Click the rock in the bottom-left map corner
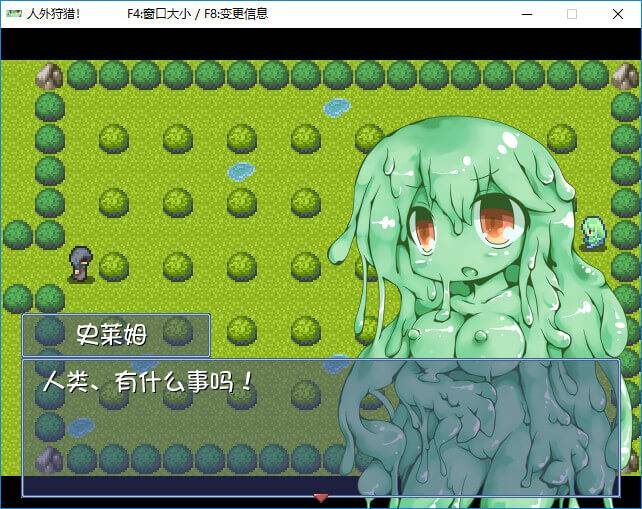 [49, 459]
